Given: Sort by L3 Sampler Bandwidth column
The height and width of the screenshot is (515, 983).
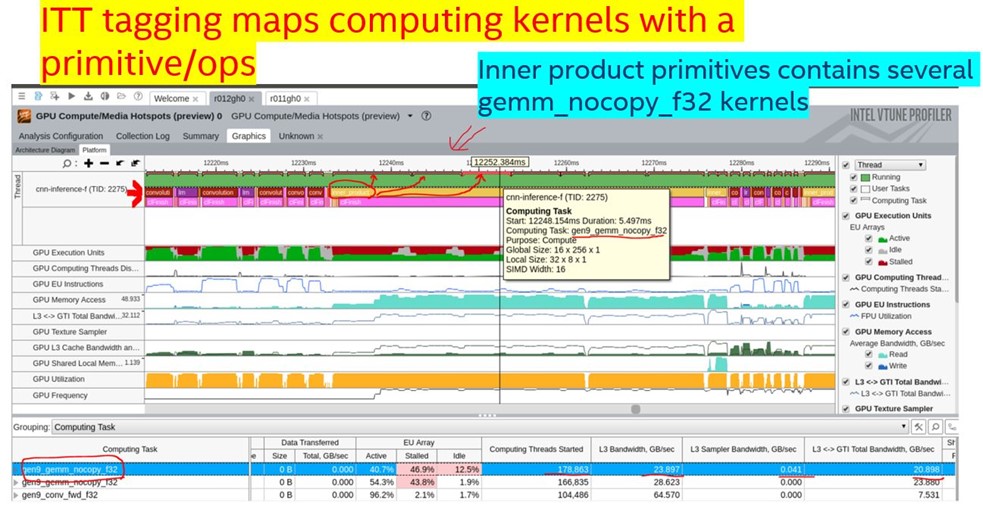Looking at the screenshot, I should 743,449.
